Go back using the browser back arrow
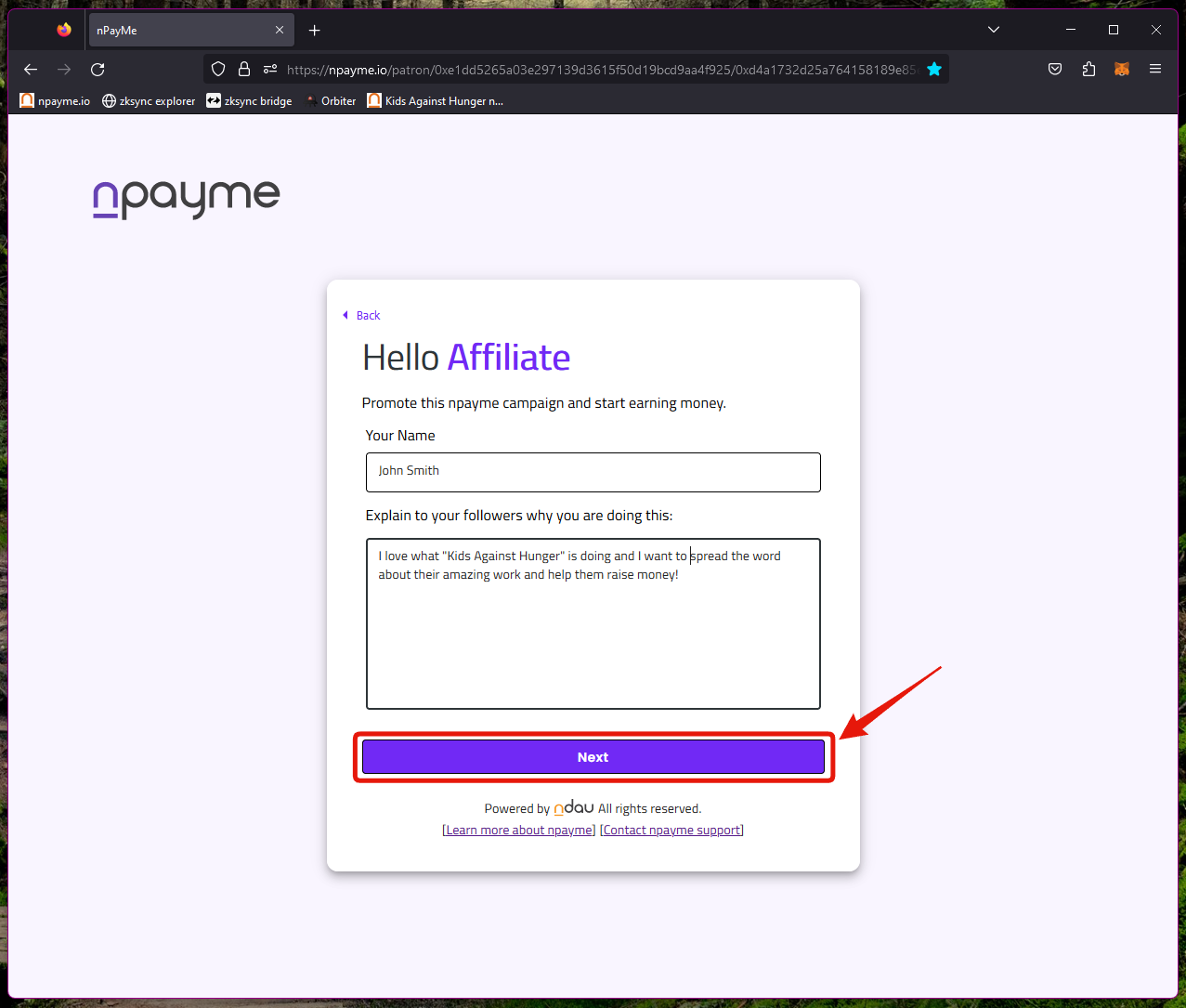 coord(31,69)
